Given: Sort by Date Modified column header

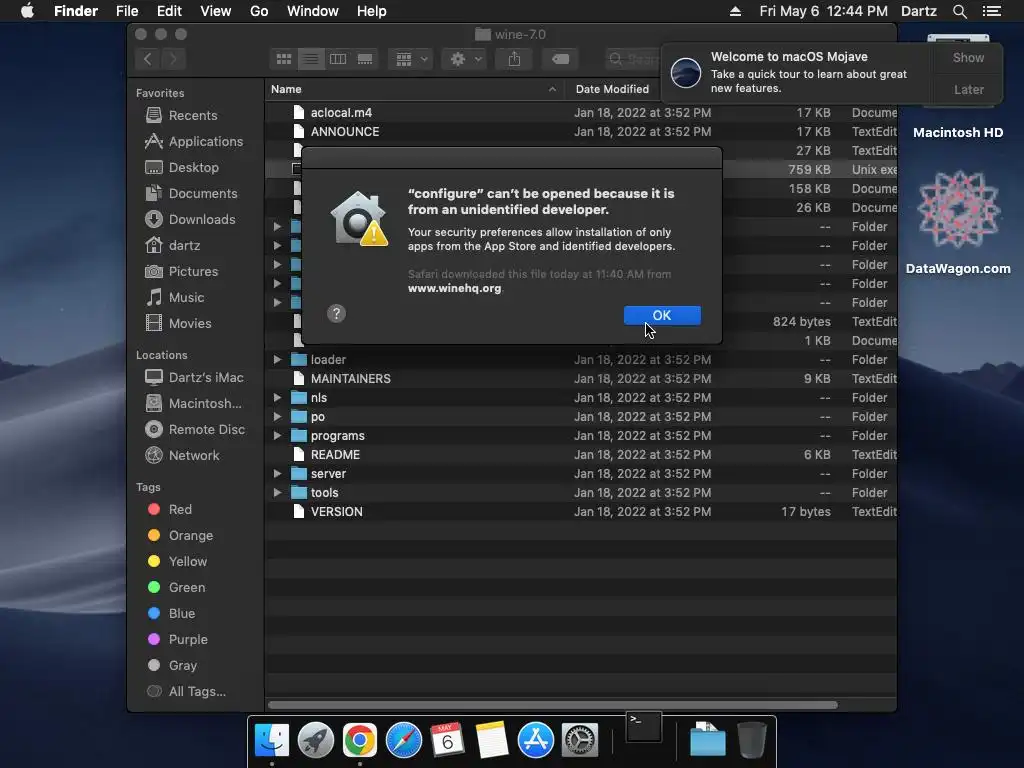Looking at the screenshot, I should click(612, 89).
